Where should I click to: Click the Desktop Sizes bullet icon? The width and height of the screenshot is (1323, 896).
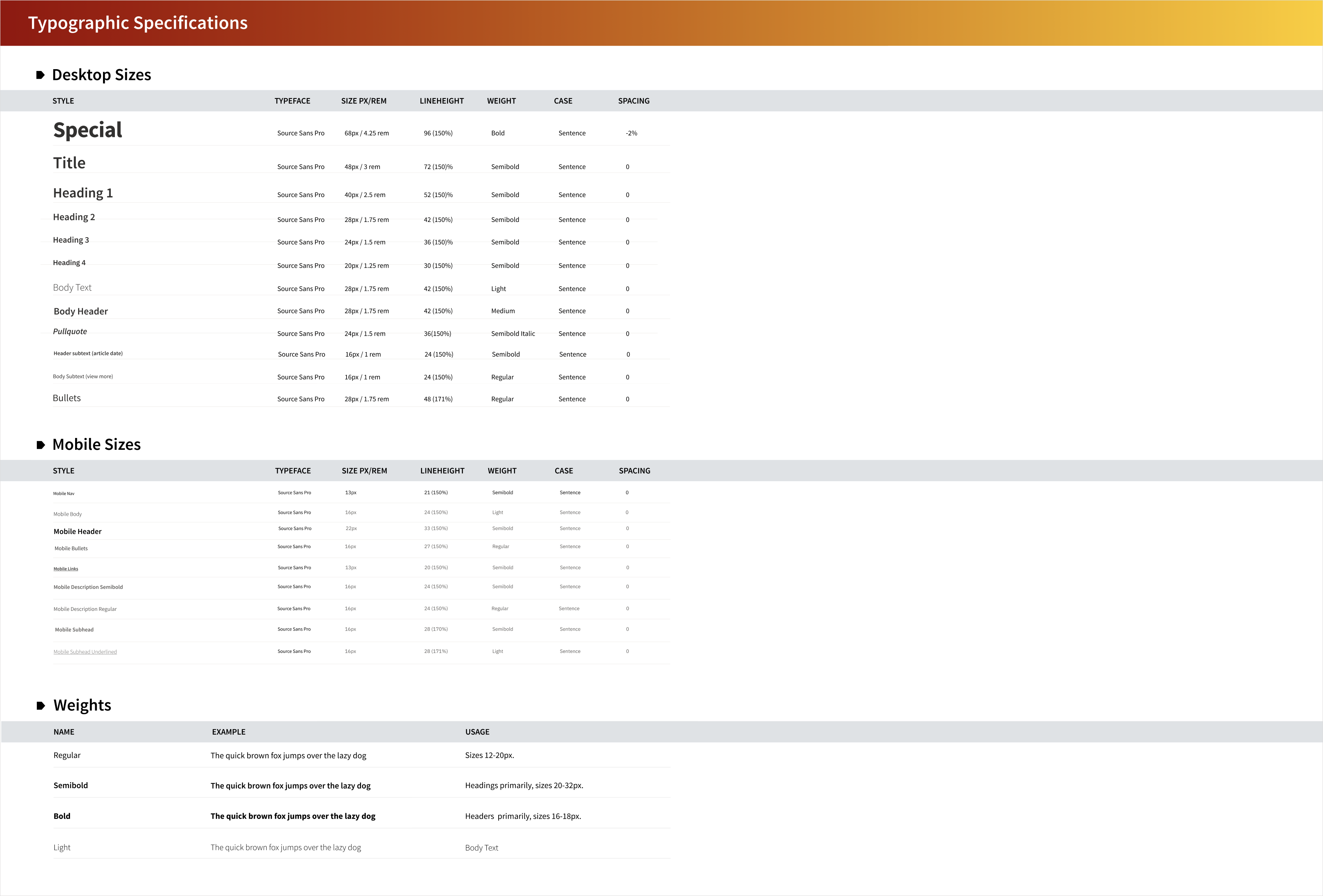(40, 75)
